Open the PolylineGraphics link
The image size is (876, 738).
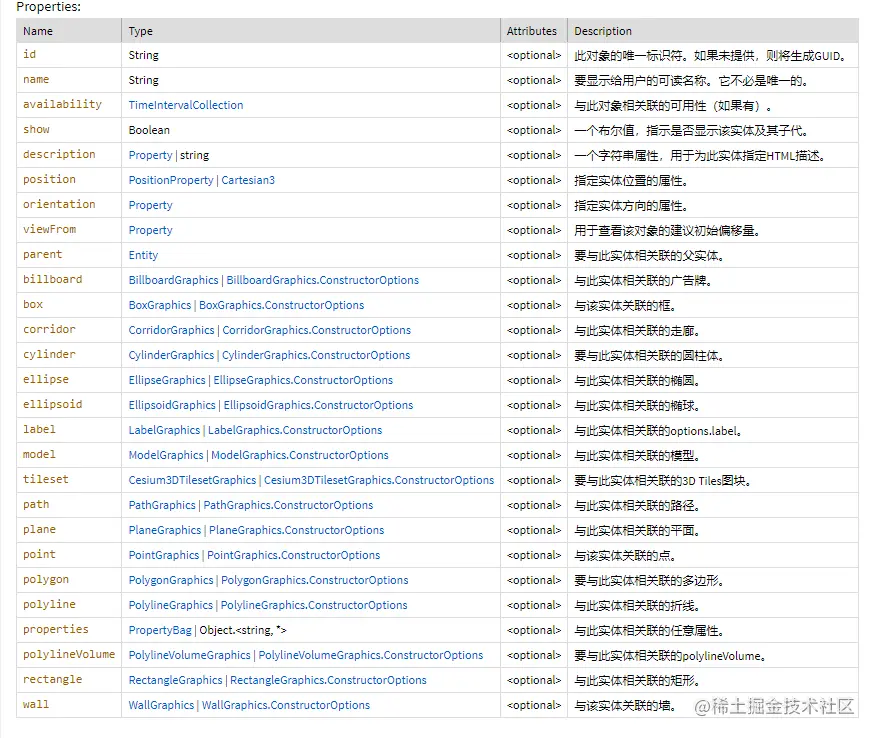tap(170, 605)
